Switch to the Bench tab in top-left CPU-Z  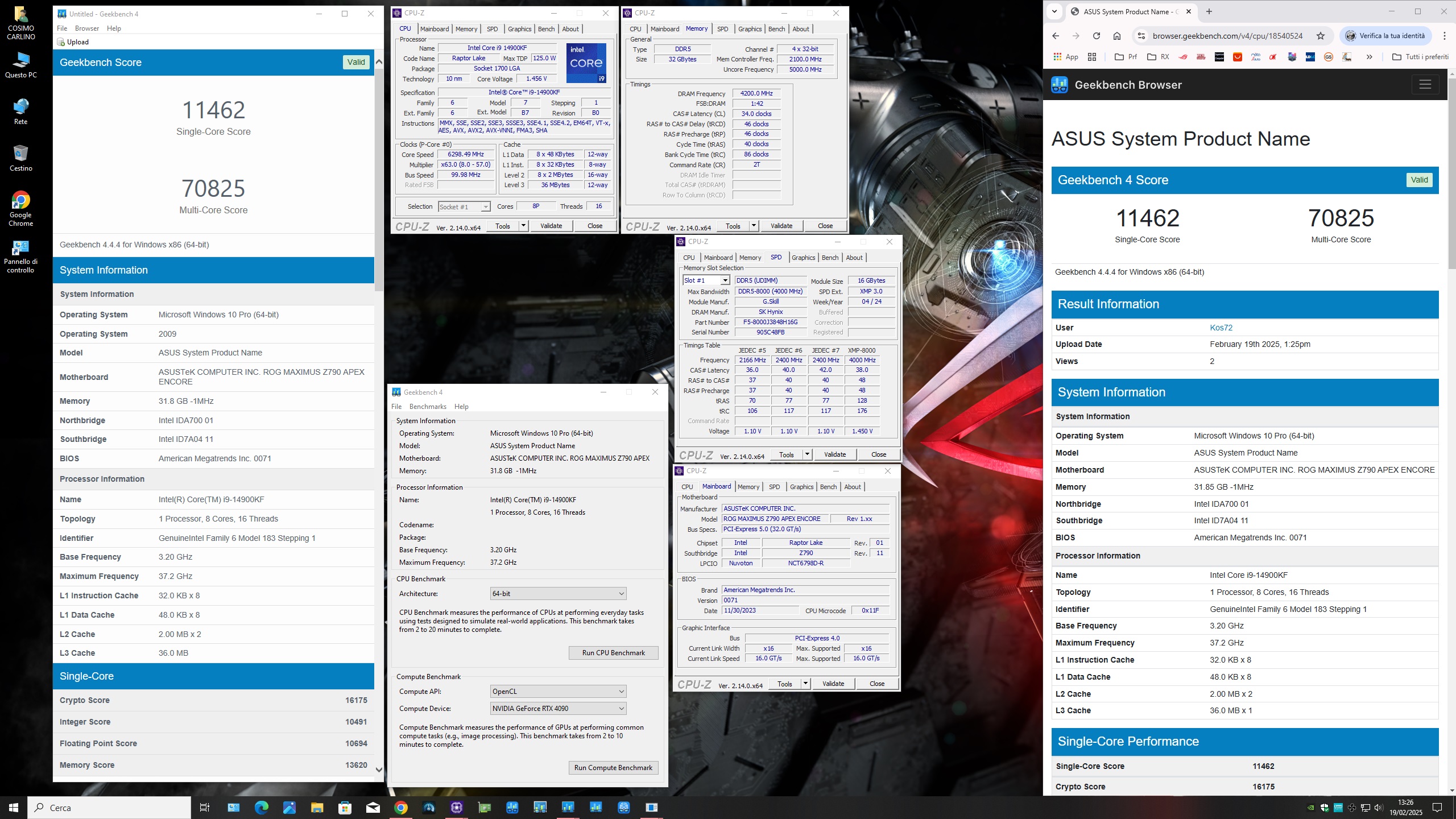coord(546,29)
